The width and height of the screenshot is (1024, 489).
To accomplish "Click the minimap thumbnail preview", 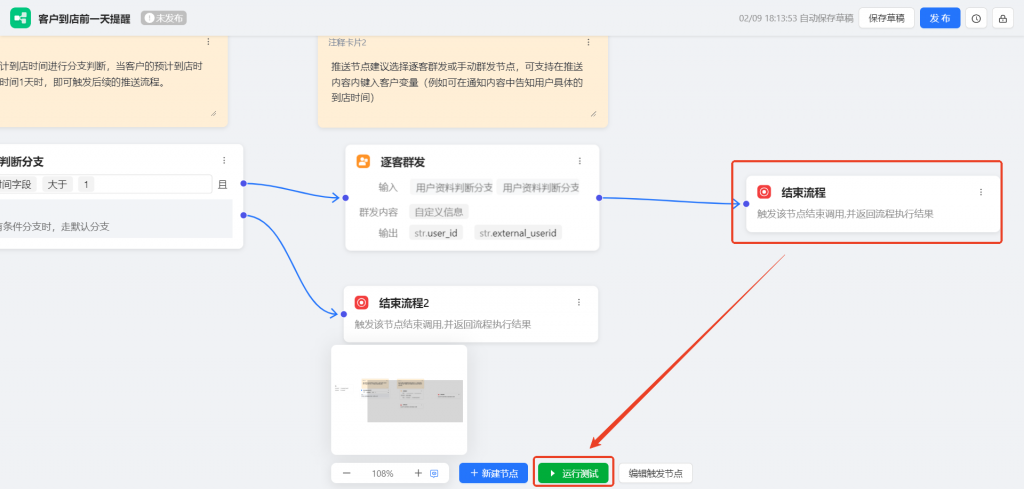I will coord(399,400).
